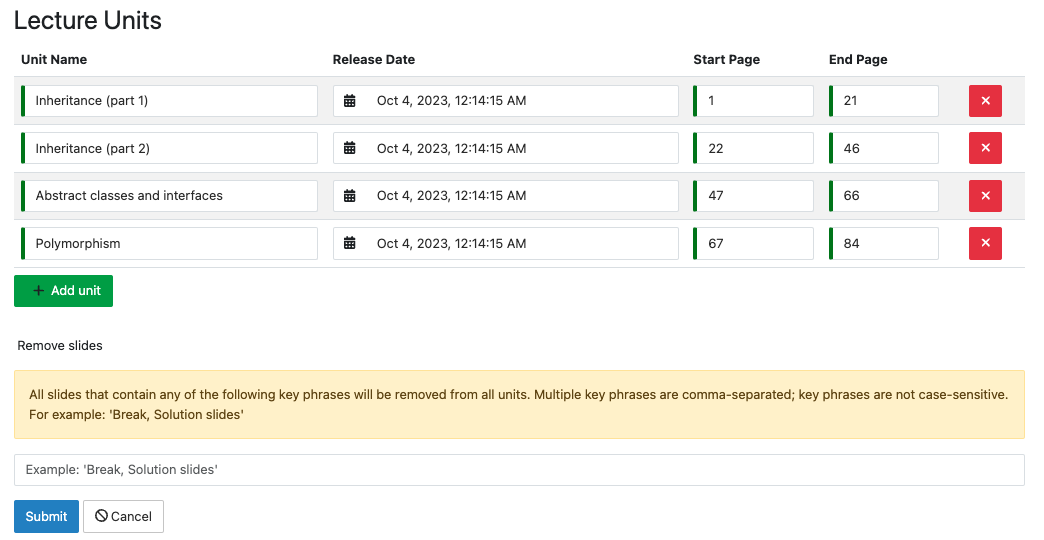The image size is (1044, 540).
Task: Remove the Inheritance (part 2) unit
Action: tap(984, 148)
